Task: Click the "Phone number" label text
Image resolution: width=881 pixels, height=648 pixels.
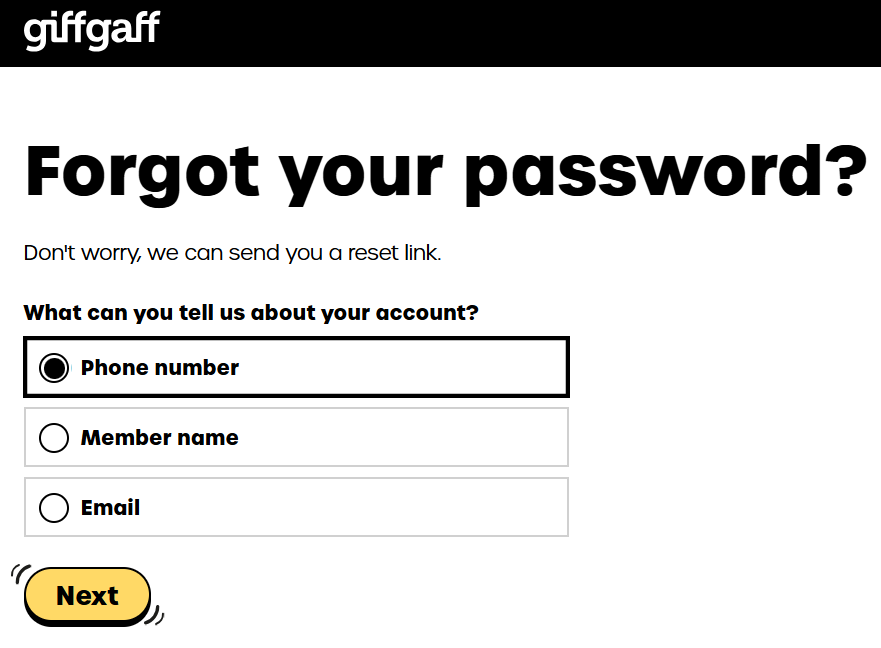Action: pos(160,368)
